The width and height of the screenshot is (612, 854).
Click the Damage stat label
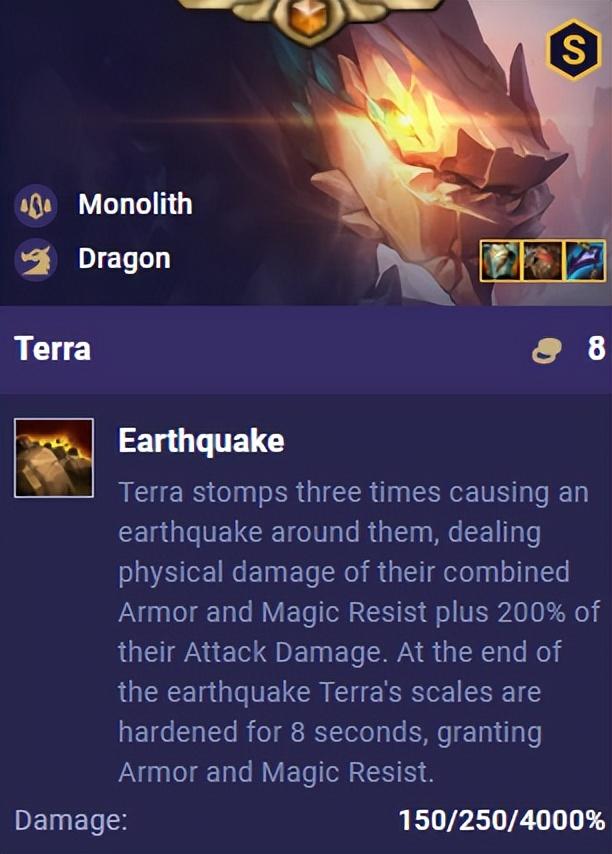(71, 820)
